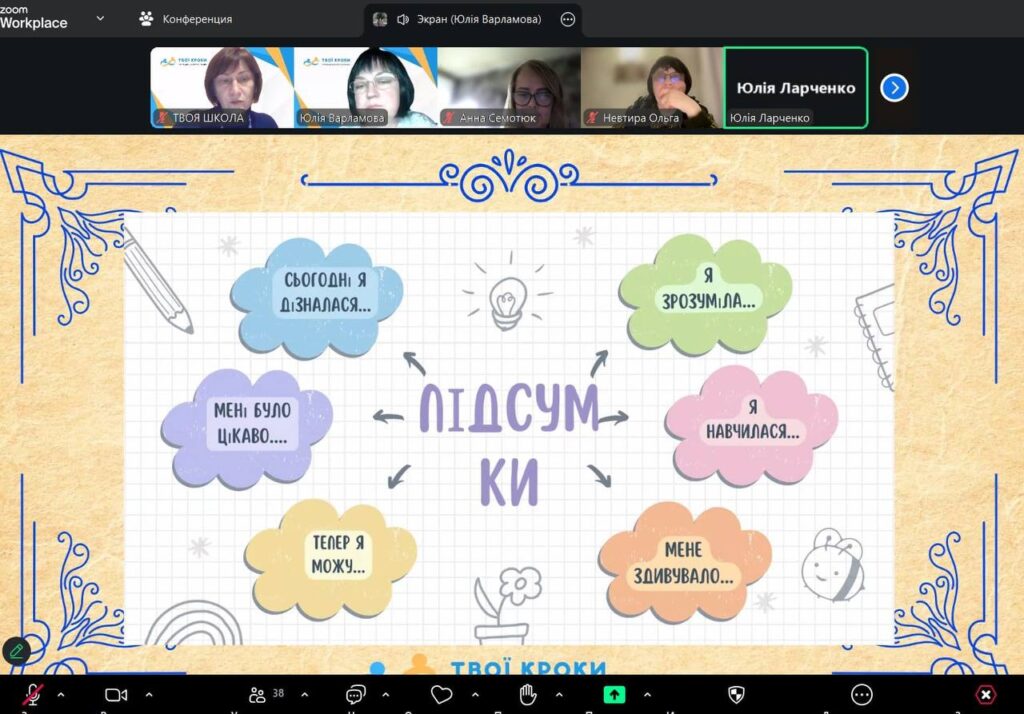Image resolution: width=1024 pixels, height=714 pixels.
Task: Expand audio settings arrow beside microphone
Action: click(x=61, y=694)
